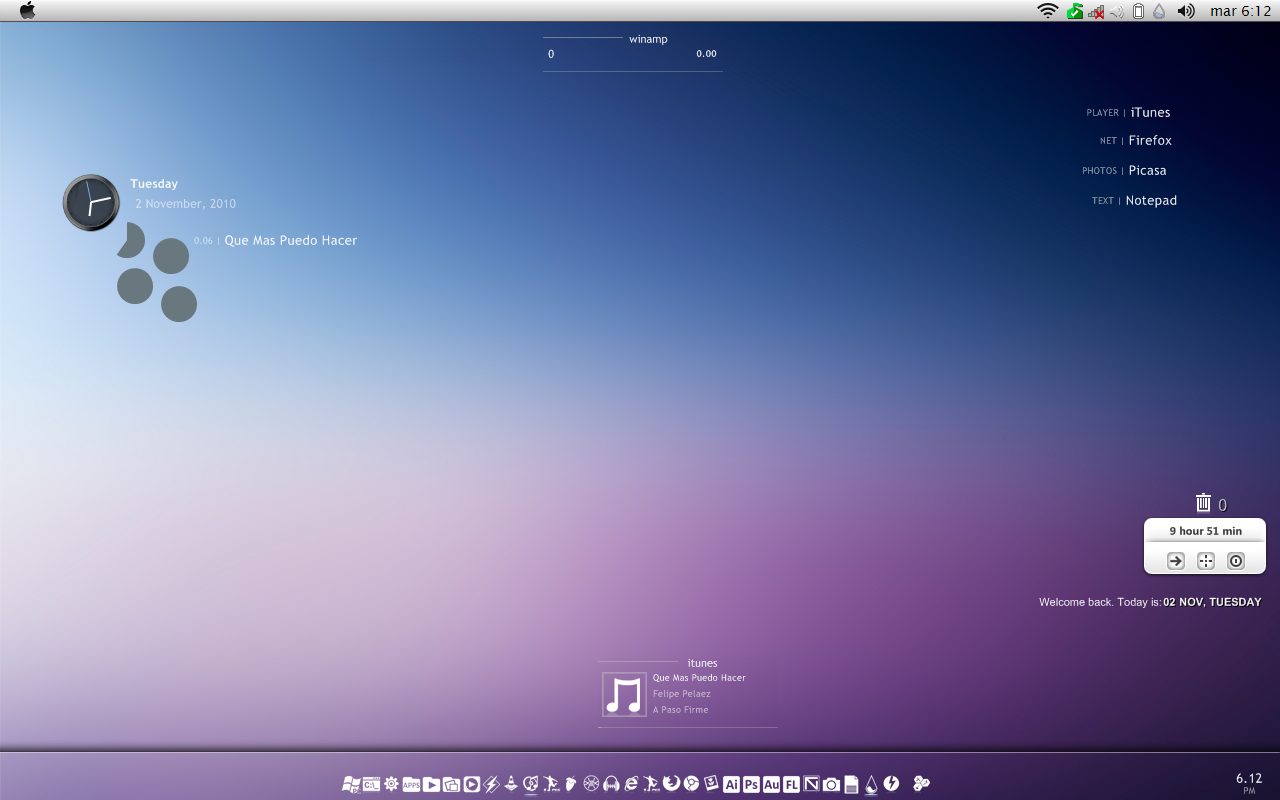This screenshot has width=1280, height=800.
Task: Click the '02 NOV, TUESDAY' welcome date text
Action: 1212,602
